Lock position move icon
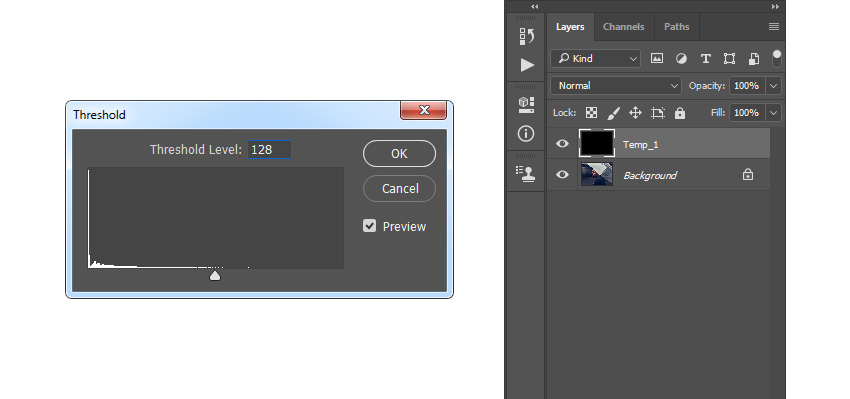 click(635, 113)
